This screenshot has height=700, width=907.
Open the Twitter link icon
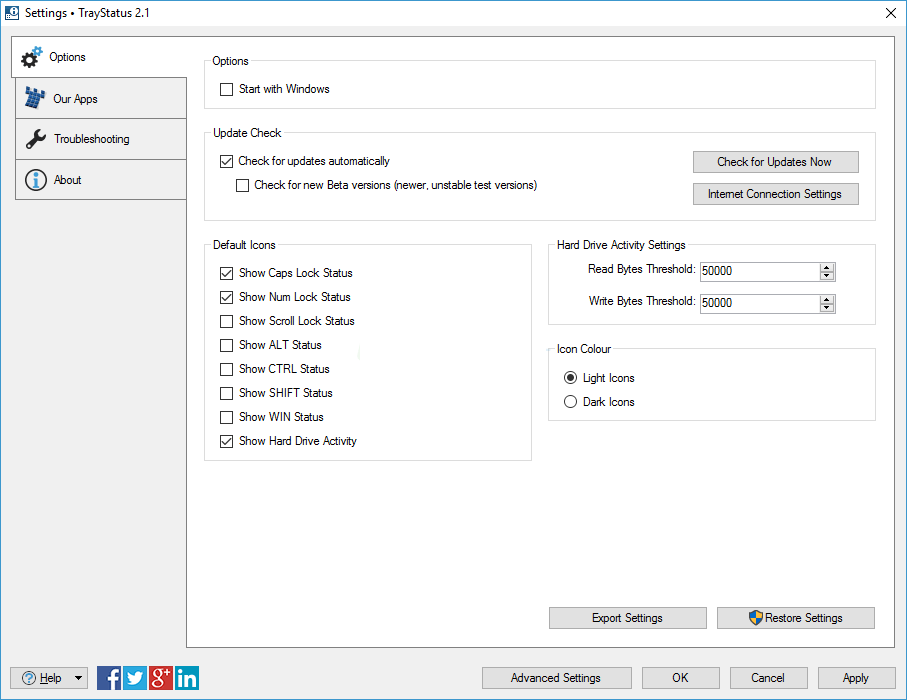tap(135, 678)
